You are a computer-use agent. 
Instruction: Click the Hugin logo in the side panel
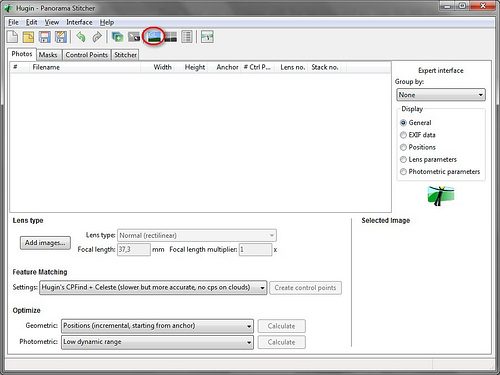pyautogui.click(x=441, y=196)
